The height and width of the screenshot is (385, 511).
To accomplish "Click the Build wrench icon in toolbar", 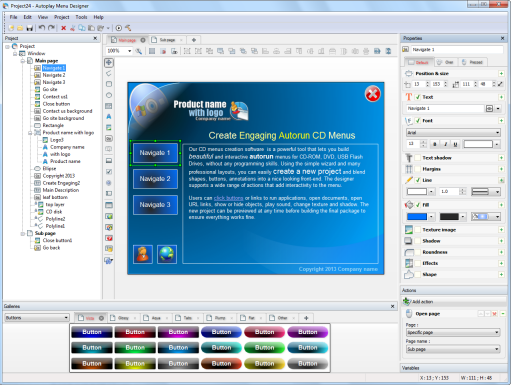I will pyautogui.click(x=128, y=28).
